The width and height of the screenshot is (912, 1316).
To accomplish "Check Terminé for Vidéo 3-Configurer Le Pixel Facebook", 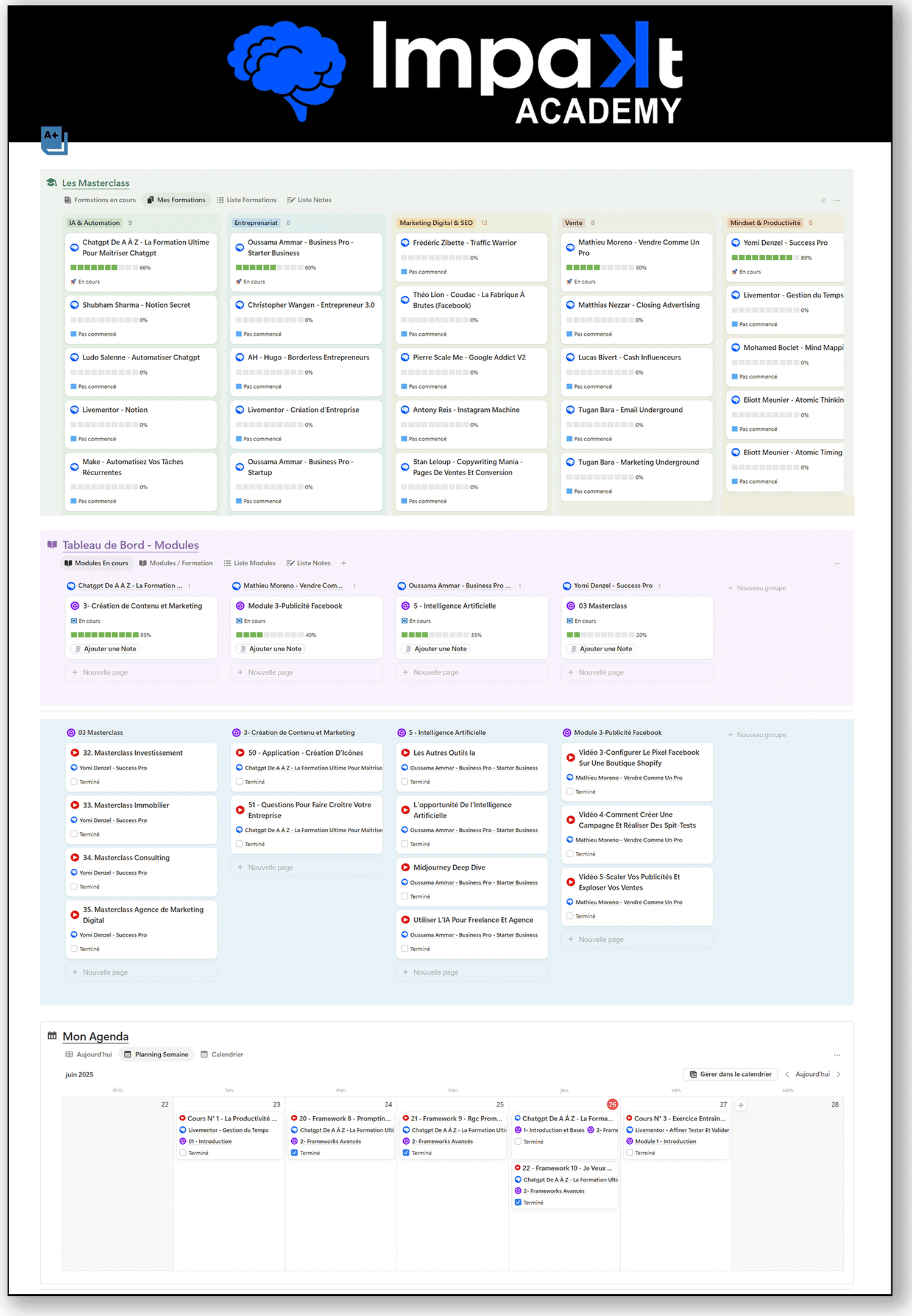I will [570, 791].
